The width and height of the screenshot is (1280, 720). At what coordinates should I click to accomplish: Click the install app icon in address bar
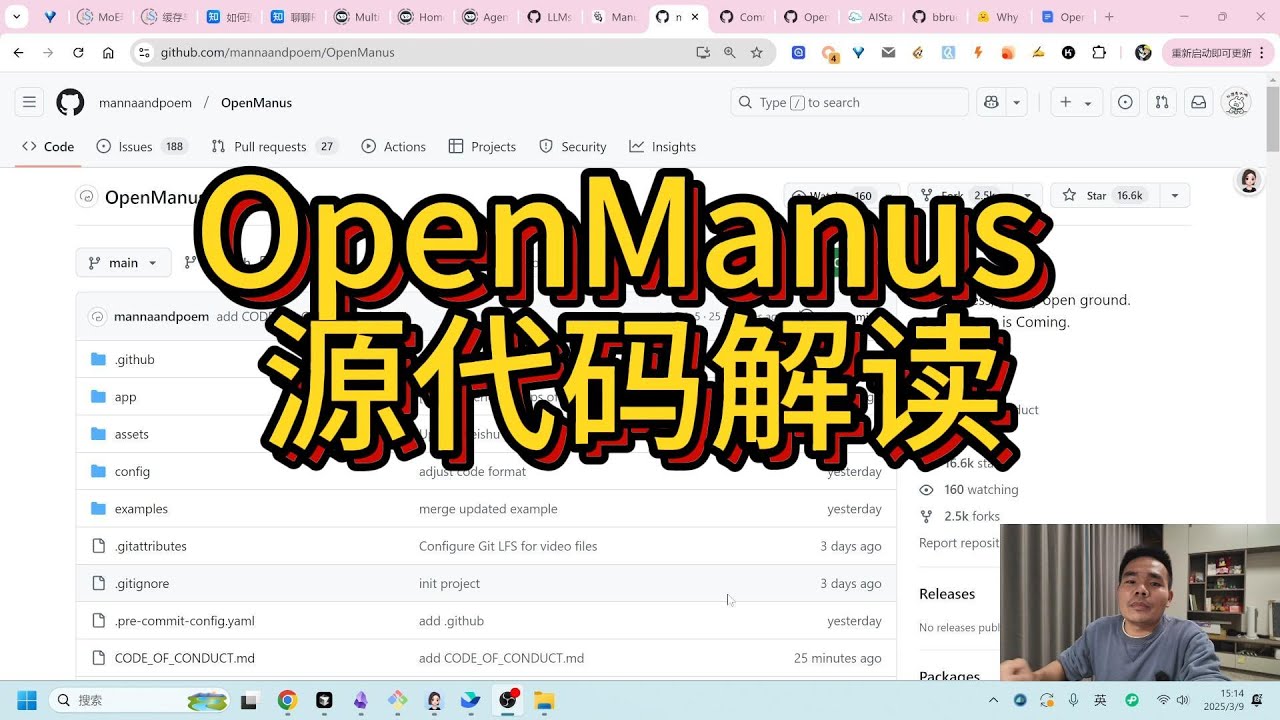click(x=703, y=52)
